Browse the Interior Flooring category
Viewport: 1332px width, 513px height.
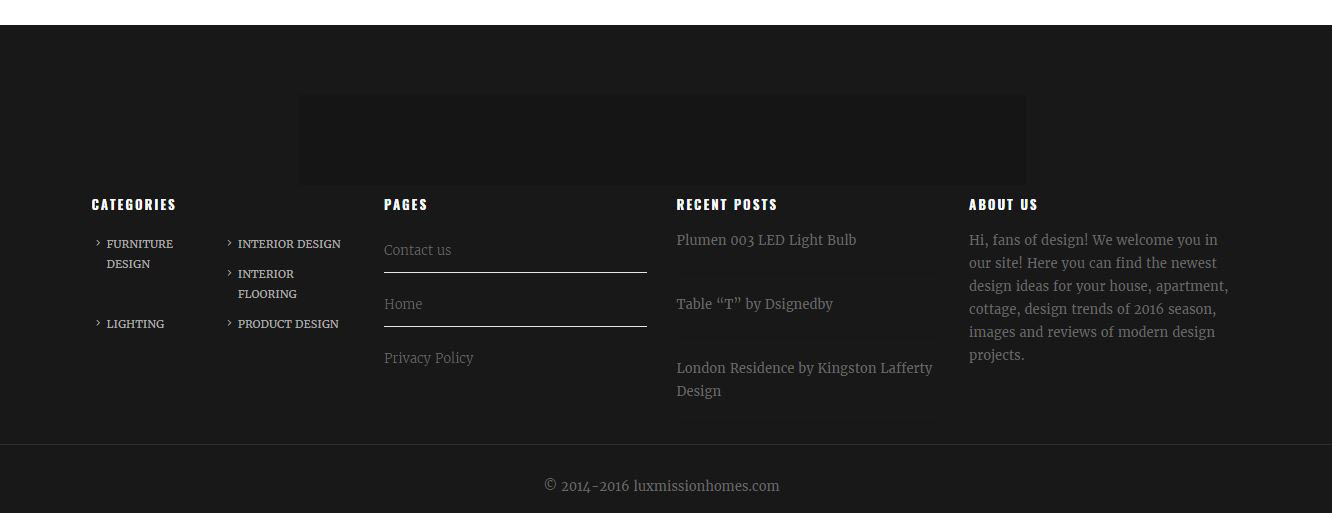266,284
